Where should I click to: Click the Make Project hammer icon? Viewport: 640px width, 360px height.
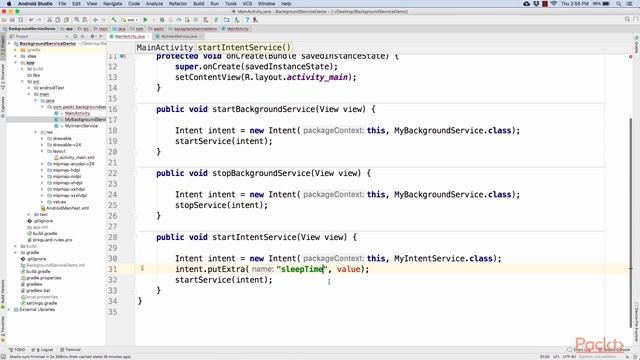tap(114, 20)
